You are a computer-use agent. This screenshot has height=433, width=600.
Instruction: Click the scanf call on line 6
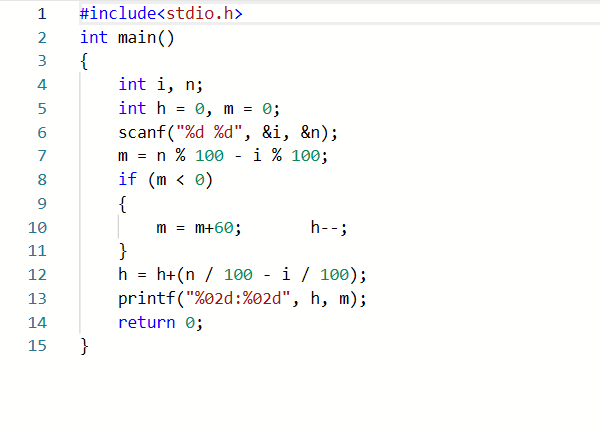tap(228, 133)
